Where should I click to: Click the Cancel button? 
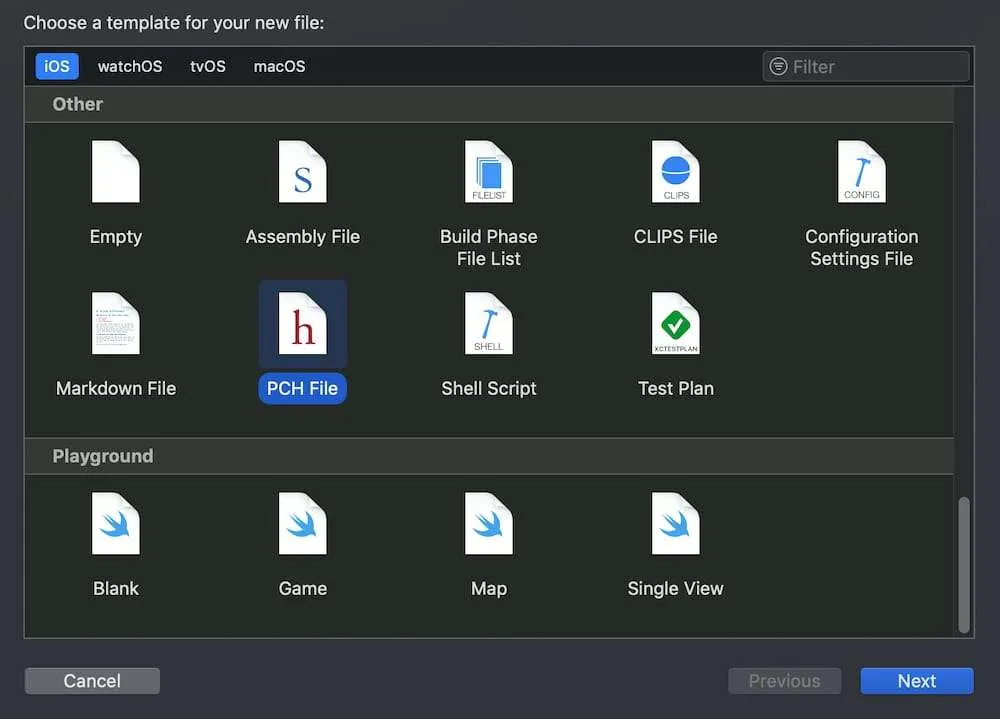92,681
